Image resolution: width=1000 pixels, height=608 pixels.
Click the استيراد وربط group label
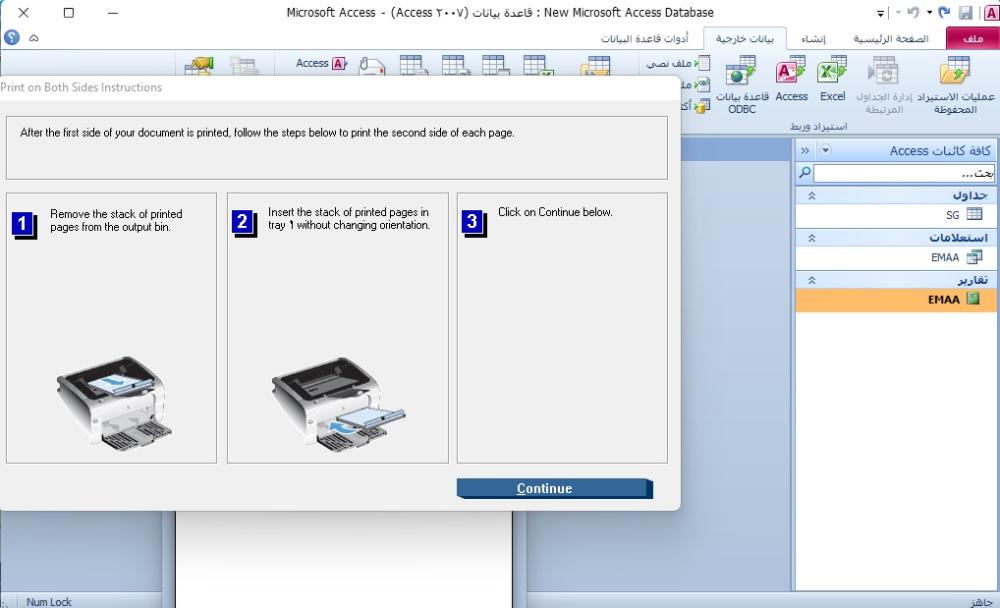[818, 126]
